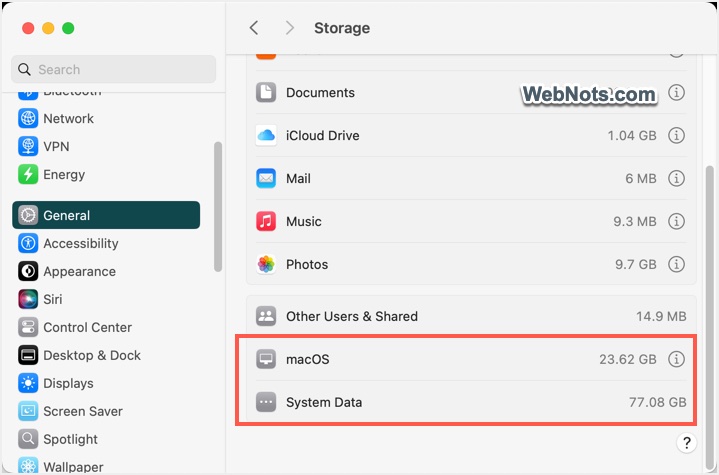The height and width of the screenshot is (475, 719).
Task: Click the Wallpaper label in sidebar
Action: click(x=73, y=466)
